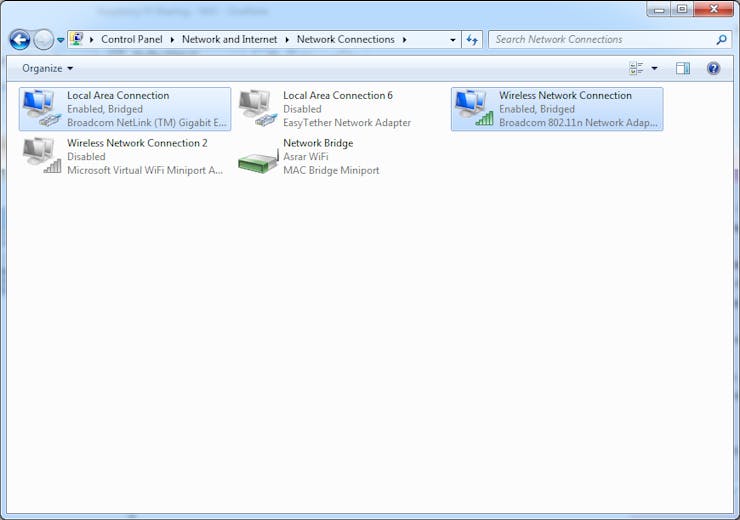Click 'Disabled' status under Local Area Connection 6

302,109
